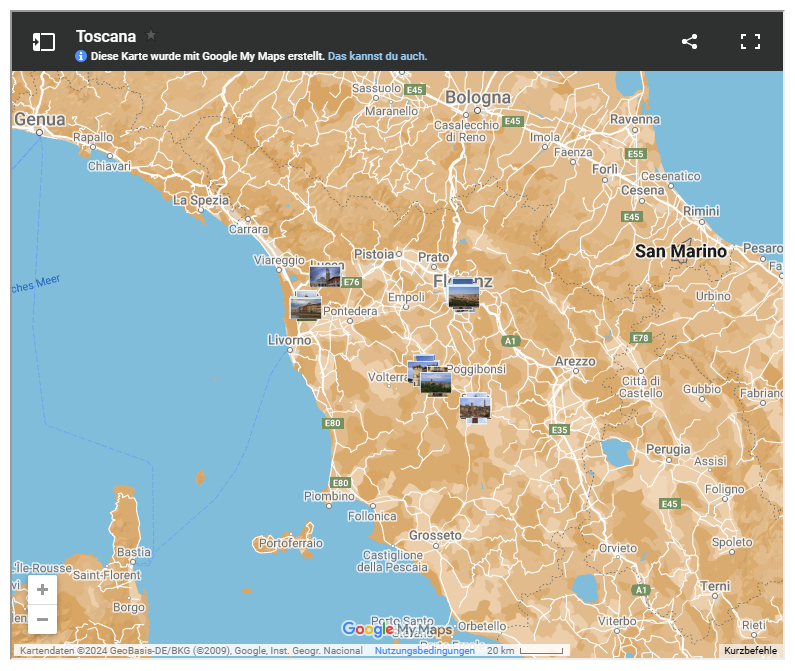
Task: Zoom out with the minus button
Action: [x=42, y=620]
